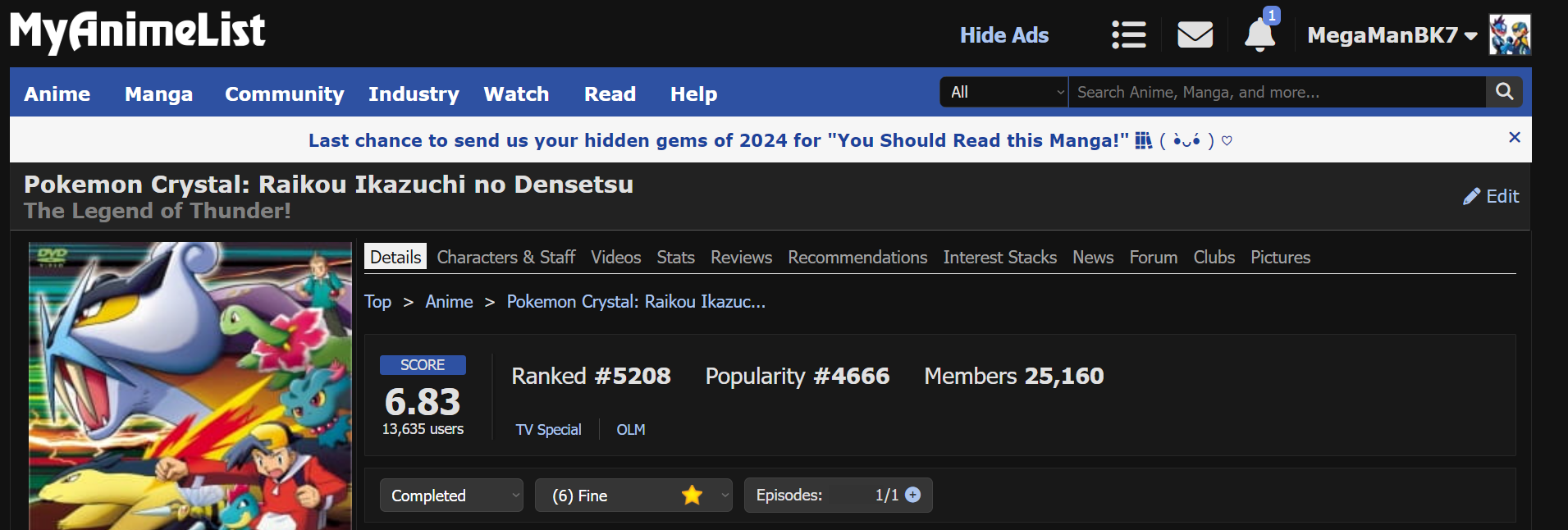Screen dimensions: 1568x530
Task: Switch to the Recommendations tab
Action: (x=857, y=257)
